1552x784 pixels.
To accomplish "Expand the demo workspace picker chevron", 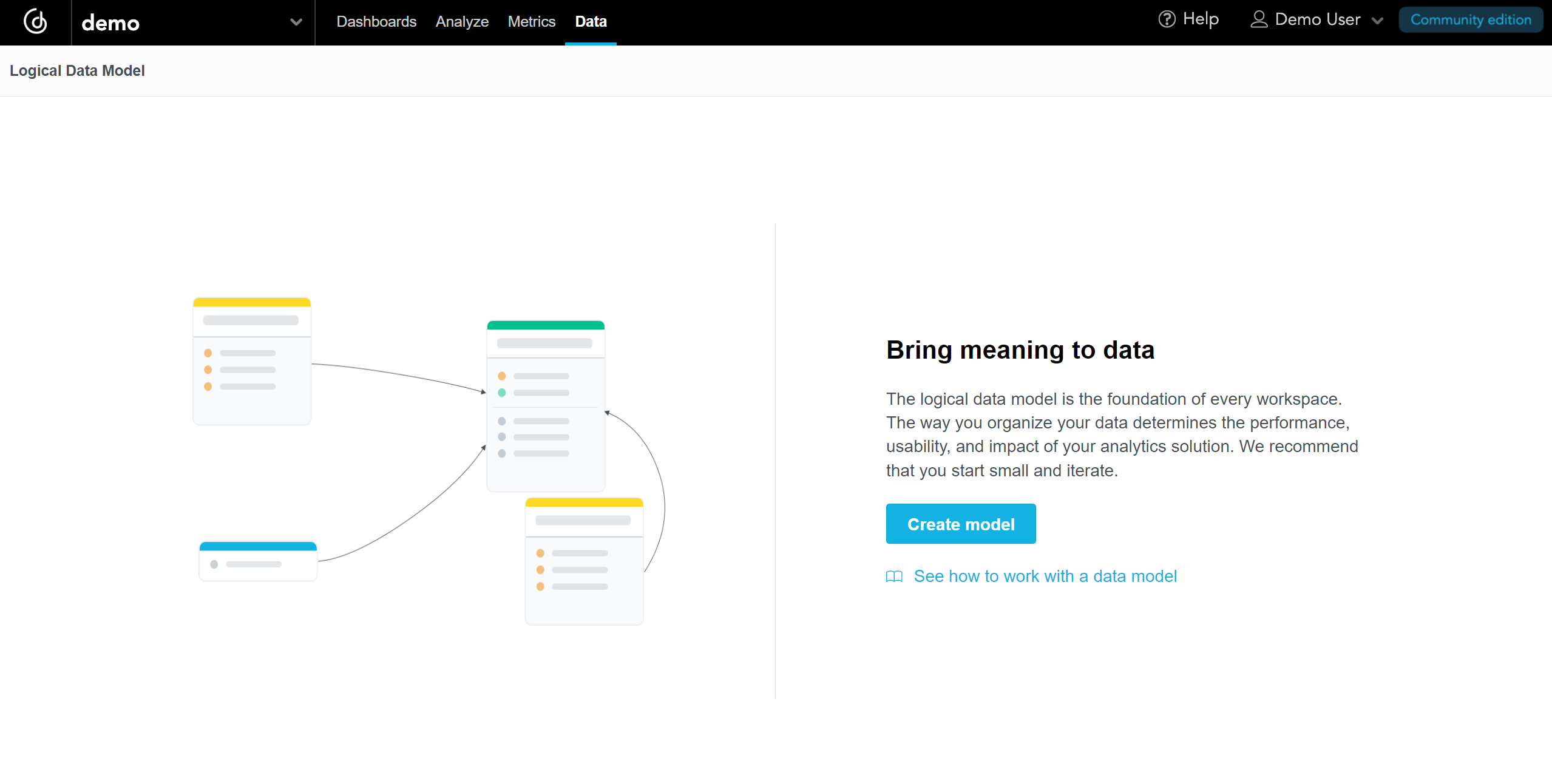I will 296,22.
